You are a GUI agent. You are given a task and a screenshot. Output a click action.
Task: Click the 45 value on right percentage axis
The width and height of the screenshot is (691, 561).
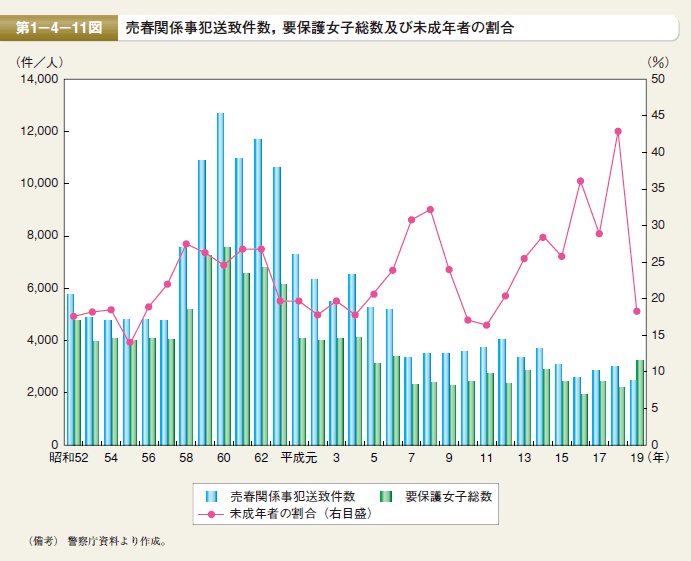pos(658,115)
